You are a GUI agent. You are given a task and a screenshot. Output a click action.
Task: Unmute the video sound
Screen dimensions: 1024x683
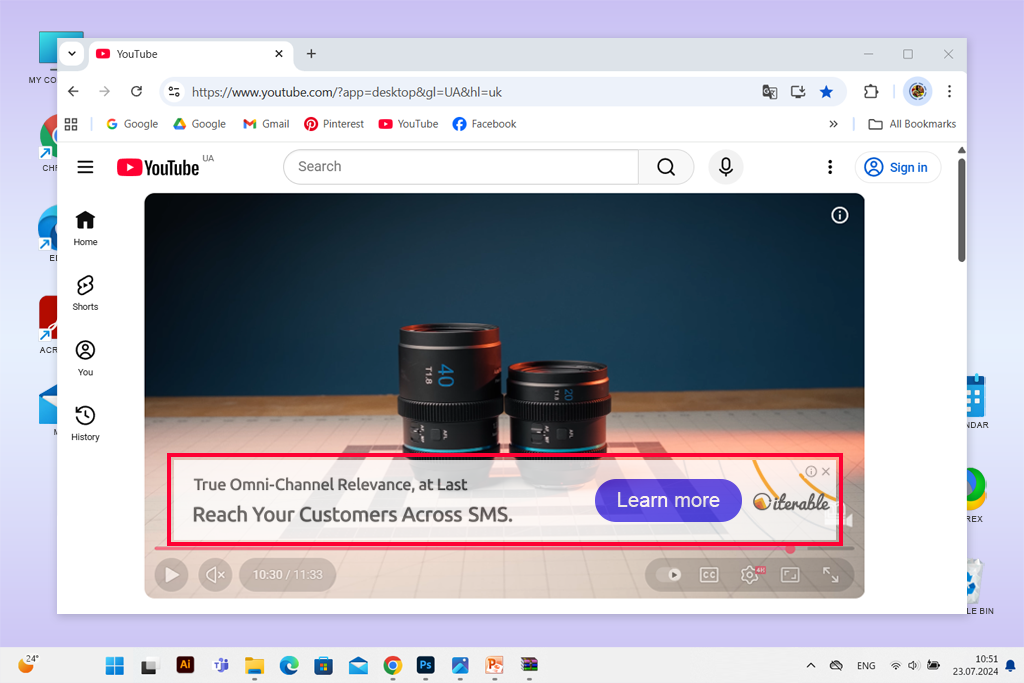[216, 575]
